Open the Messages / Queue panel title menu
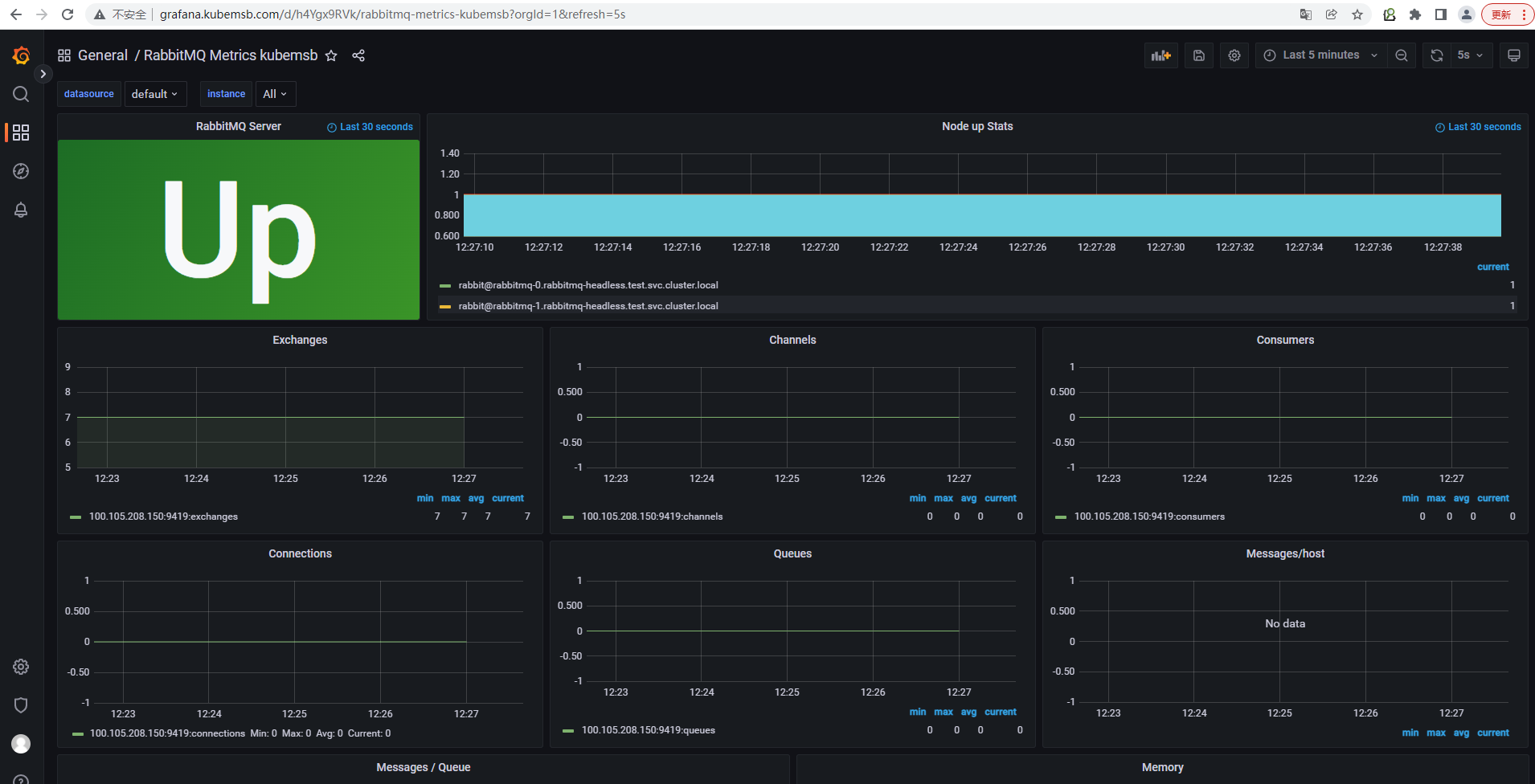Viewport: 1535px width, 784px height. click(x=424, y=767)
